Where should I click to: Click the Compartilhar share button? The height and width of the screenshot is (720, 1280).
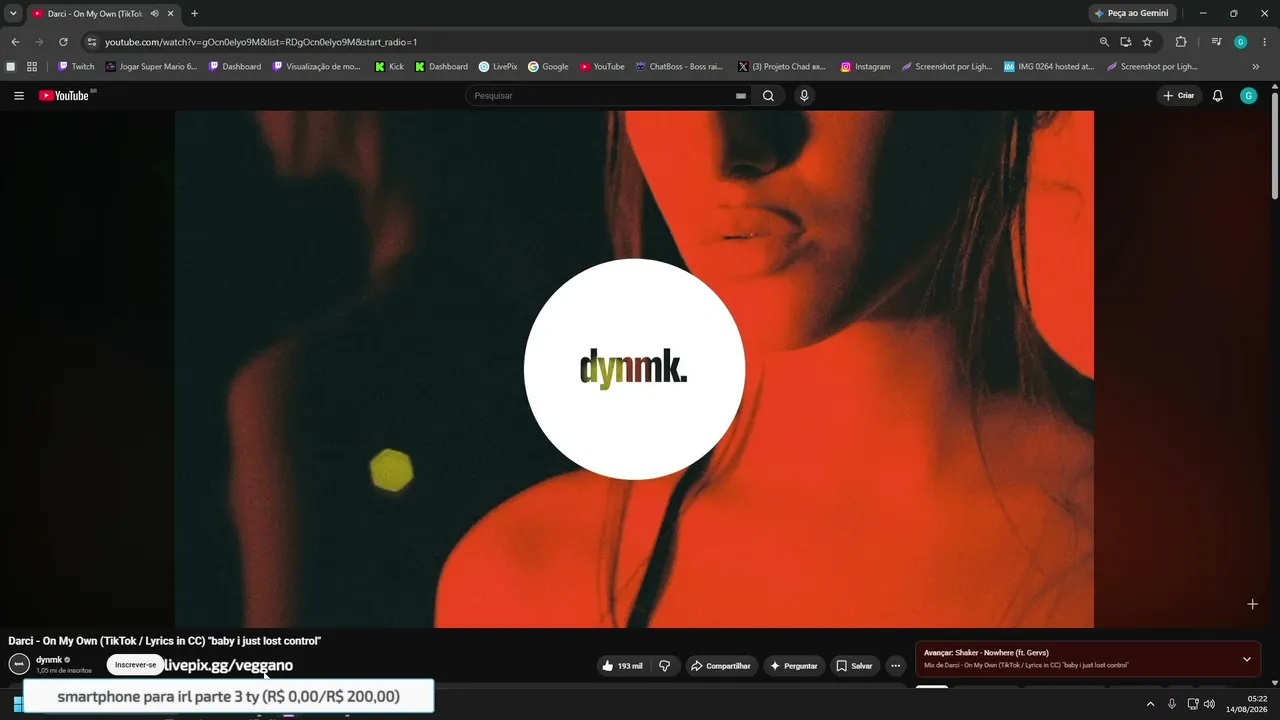[721, 666]
